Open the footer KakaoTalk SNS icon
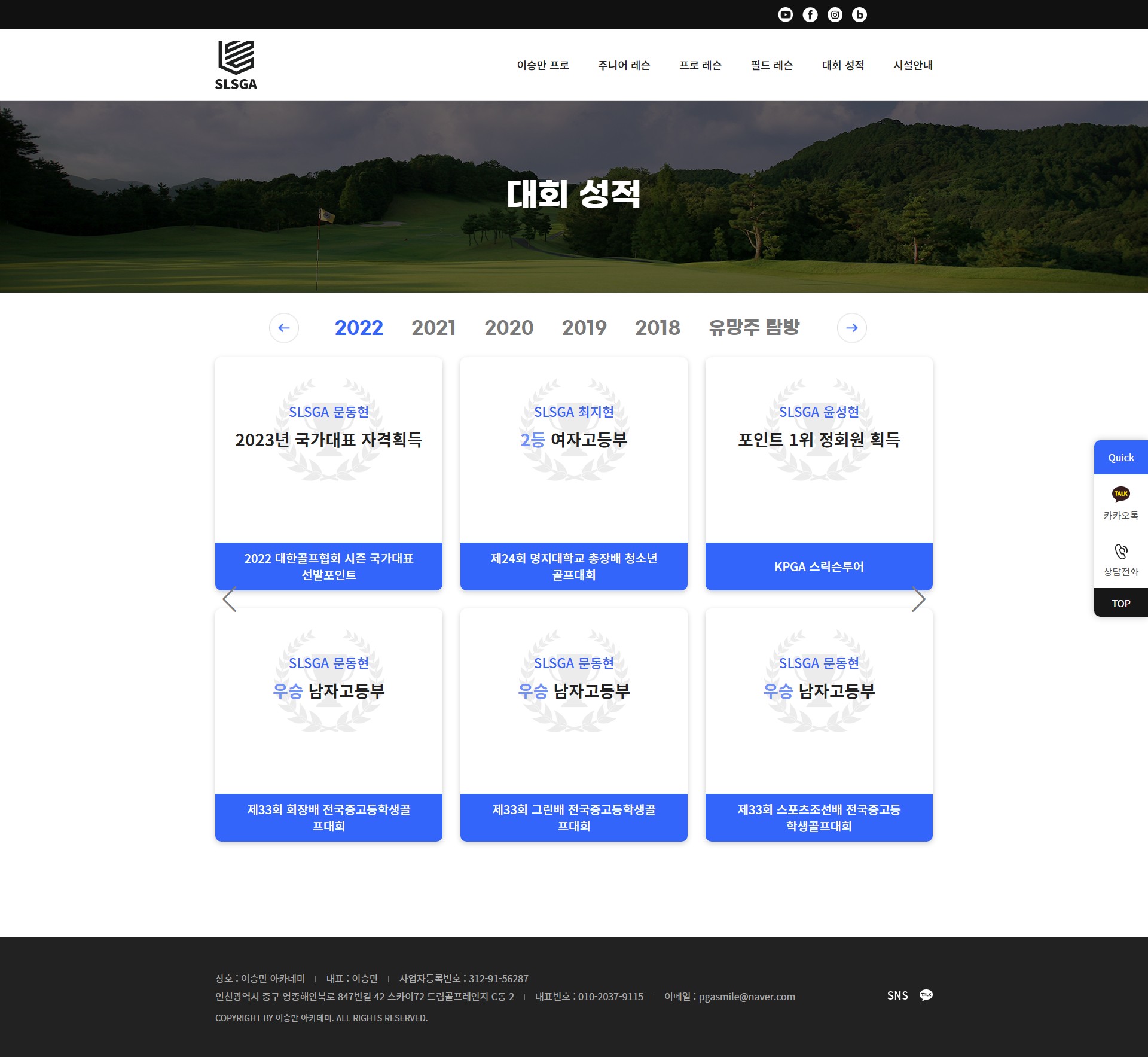The width and height of the screenshot is (1148, 1057). pyautogui.click(x=926, y=995)
